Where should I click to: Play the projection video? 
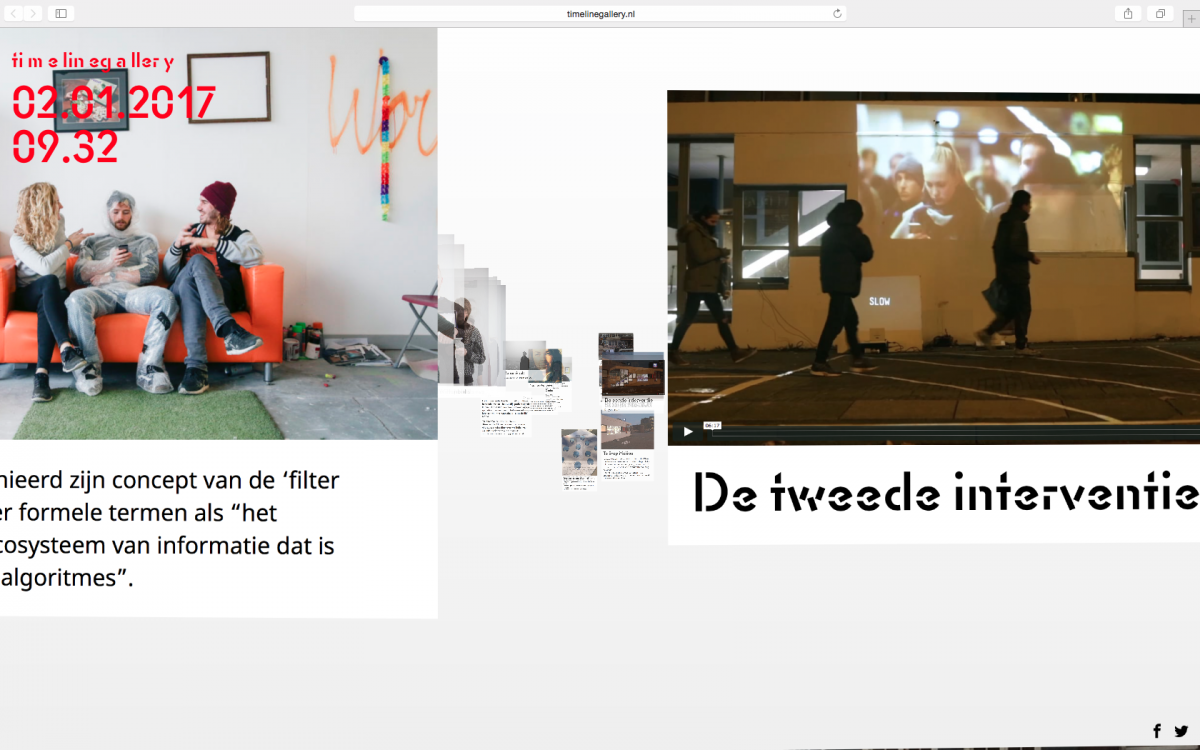(687, 432)
